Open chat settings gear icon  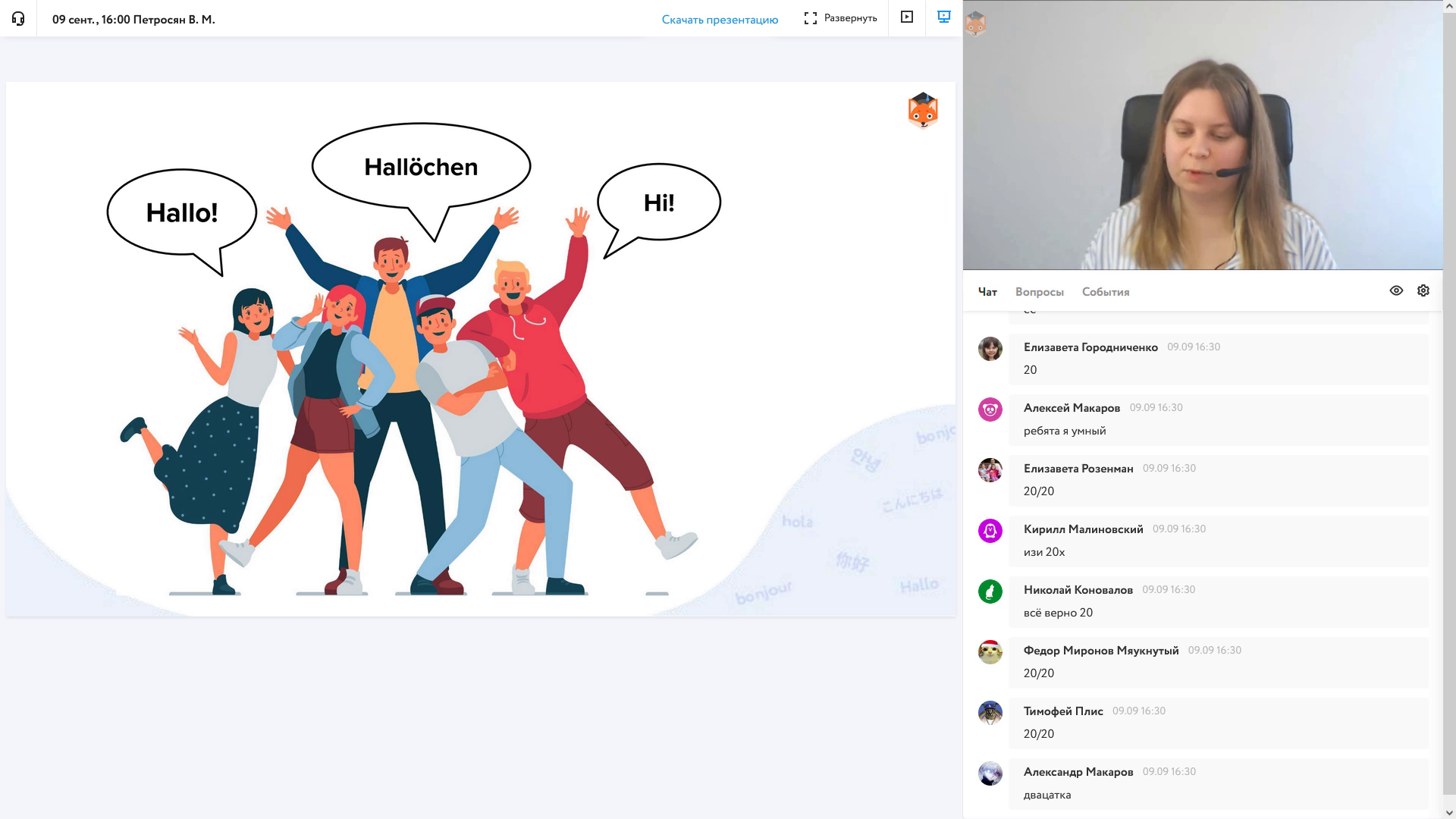1423,291
